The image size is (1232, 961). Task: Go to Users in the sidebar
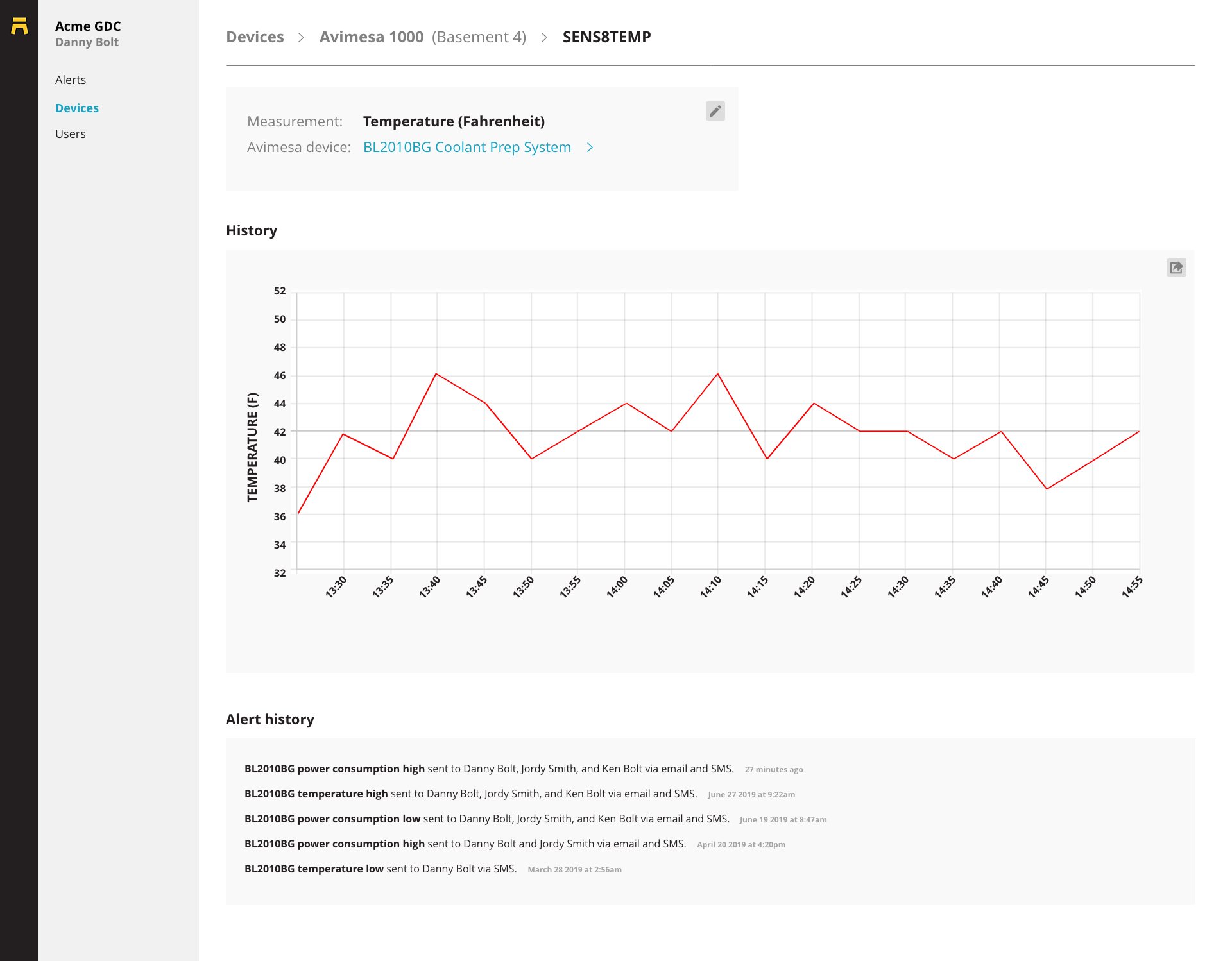[x=71, y=134]
